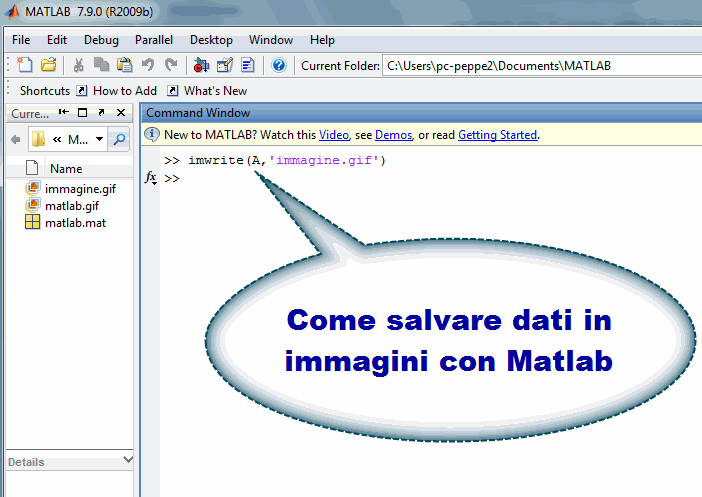The height and width of the screenshot is (497, 702).
Task: Click the Getting Started link
Action: [497, 135]
